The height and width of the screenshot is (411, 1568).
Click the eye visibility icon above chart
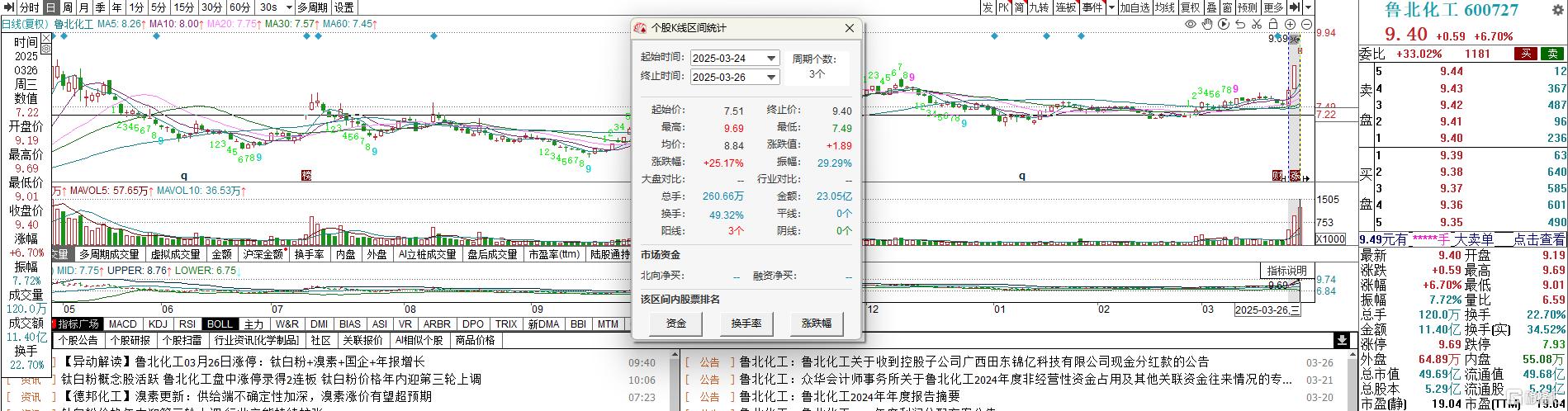[x=1191, y=25]
